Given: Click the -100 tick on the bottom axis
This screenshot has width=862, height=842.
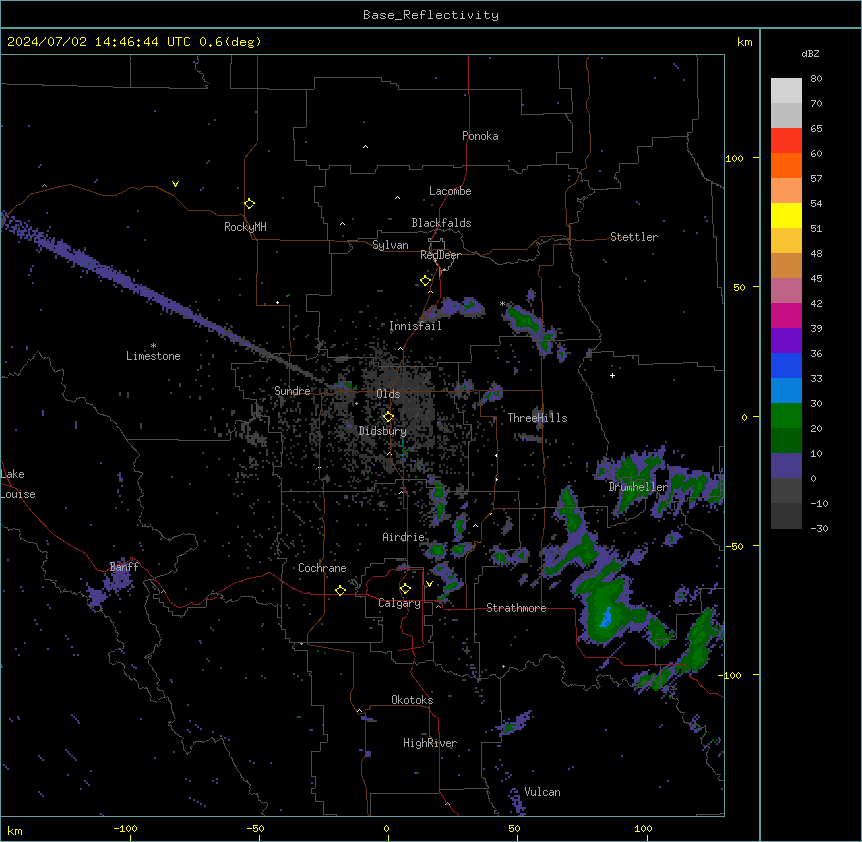Looking at the screenshot, I should [125, 828].
